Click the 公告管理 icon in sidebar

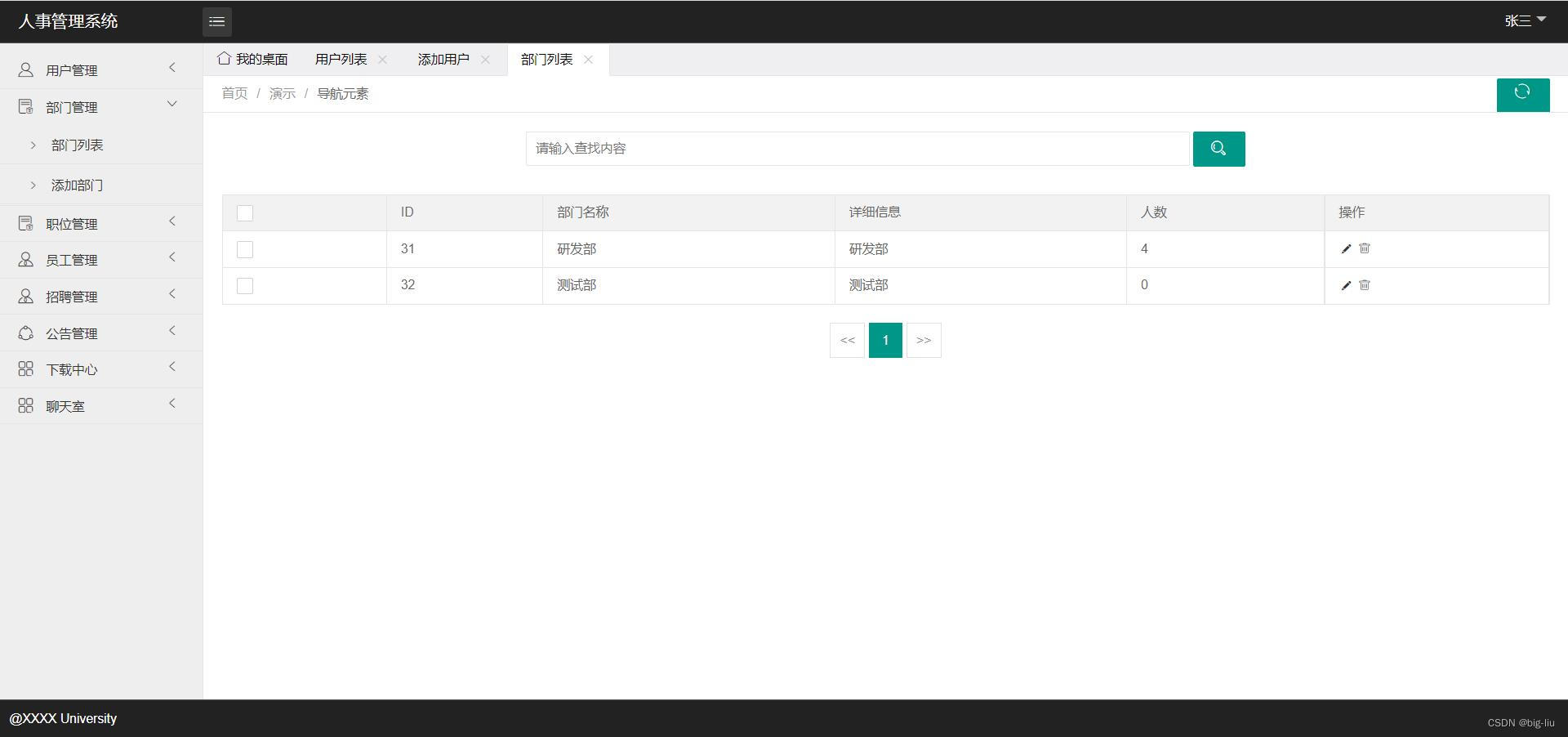[26, 333]
